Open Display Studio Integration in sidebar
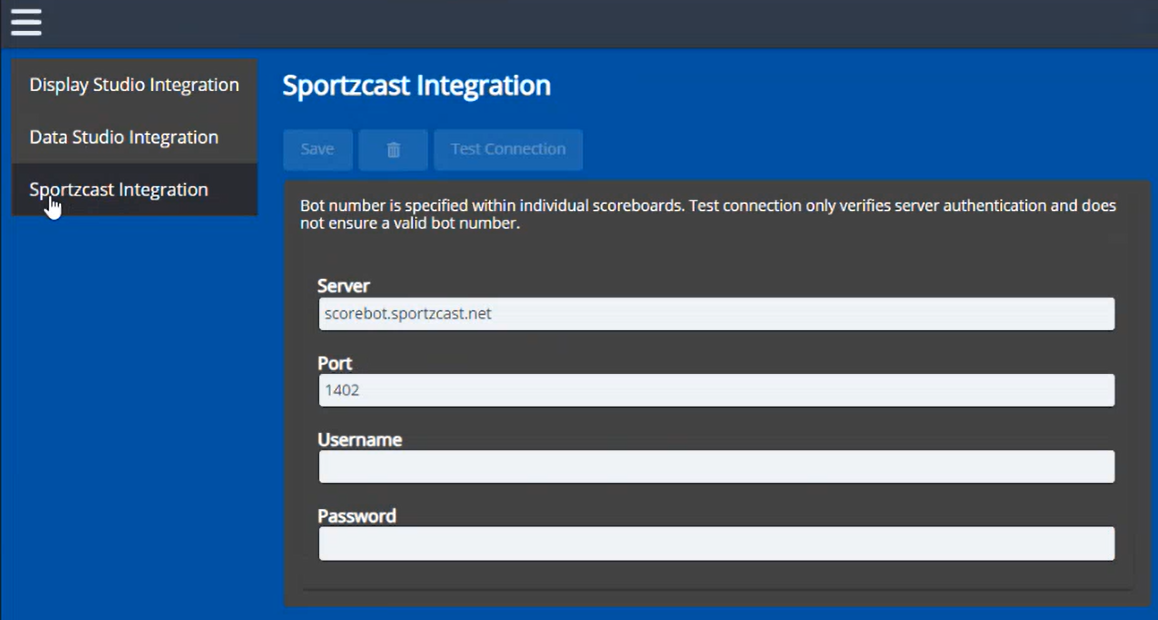 tap(134, 85)
